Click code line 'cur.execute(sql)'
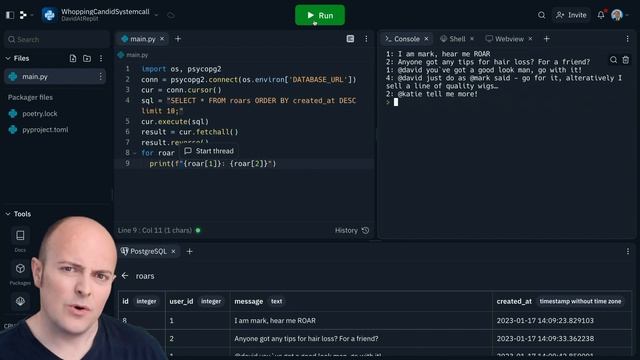 (175, 122)
